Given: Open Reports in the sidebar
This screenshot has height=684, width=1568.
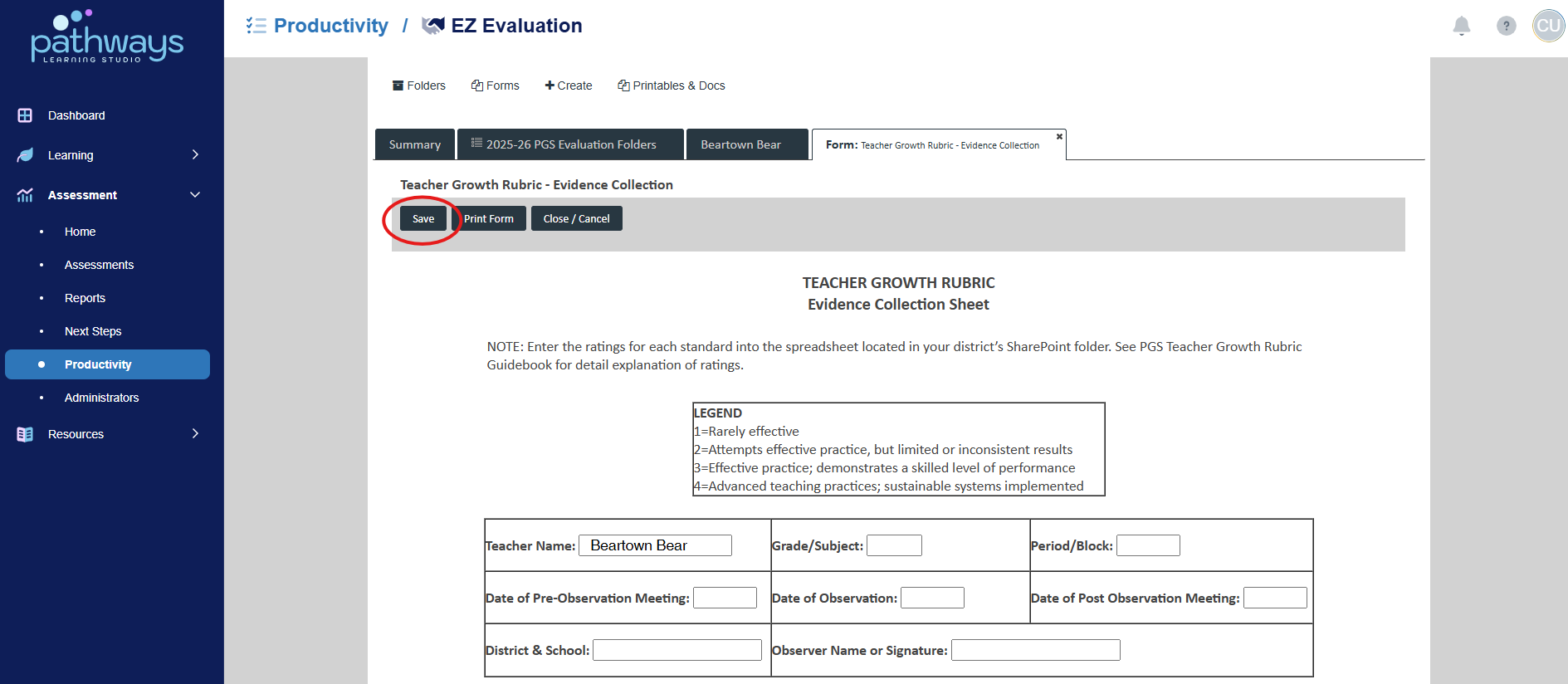Looking at the screenshot, I should point(85,298).
